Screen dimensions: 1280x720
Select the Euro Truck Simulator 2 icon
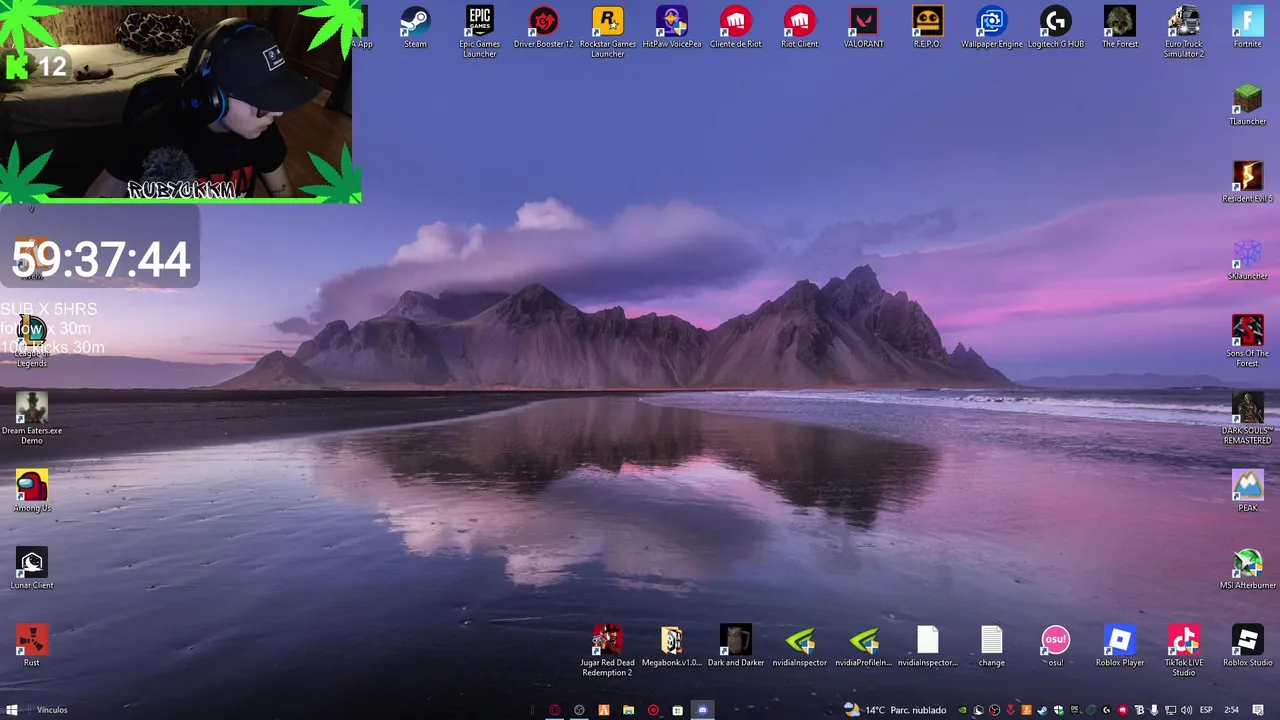[1184, 31]
